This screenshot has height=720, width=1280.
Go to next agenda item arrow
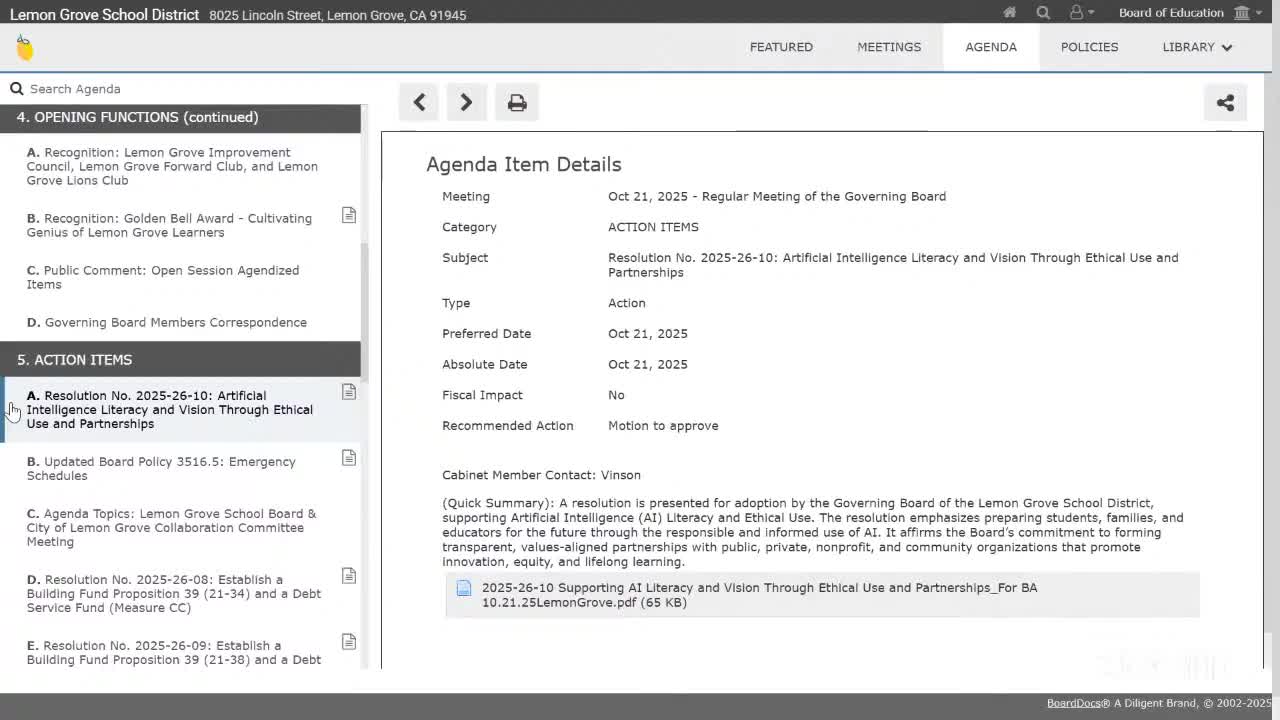[466, 102]
